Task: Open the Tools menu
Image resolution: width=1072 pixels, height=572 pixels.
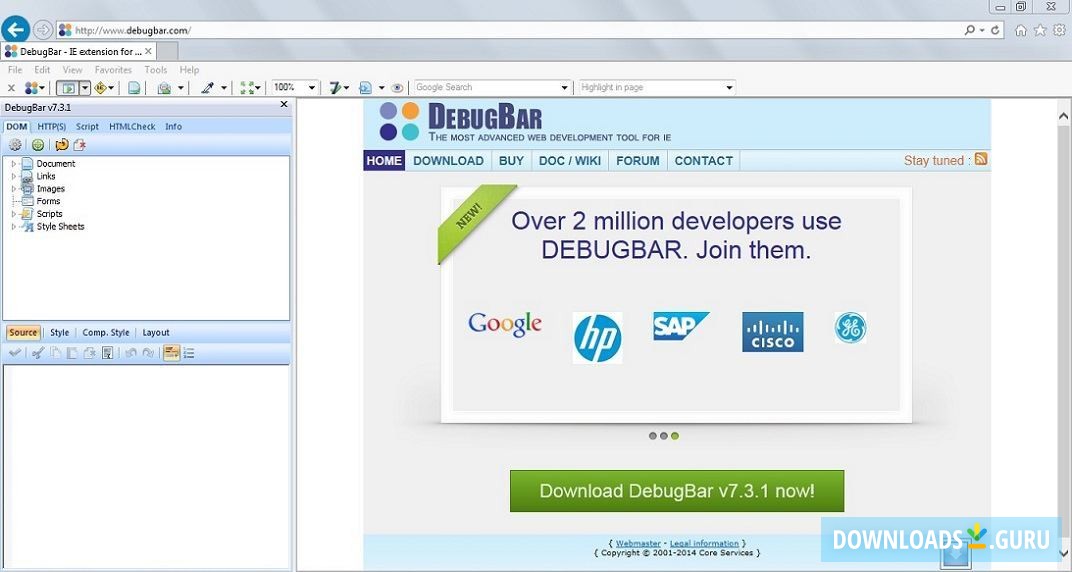Action: click(156, 70)
